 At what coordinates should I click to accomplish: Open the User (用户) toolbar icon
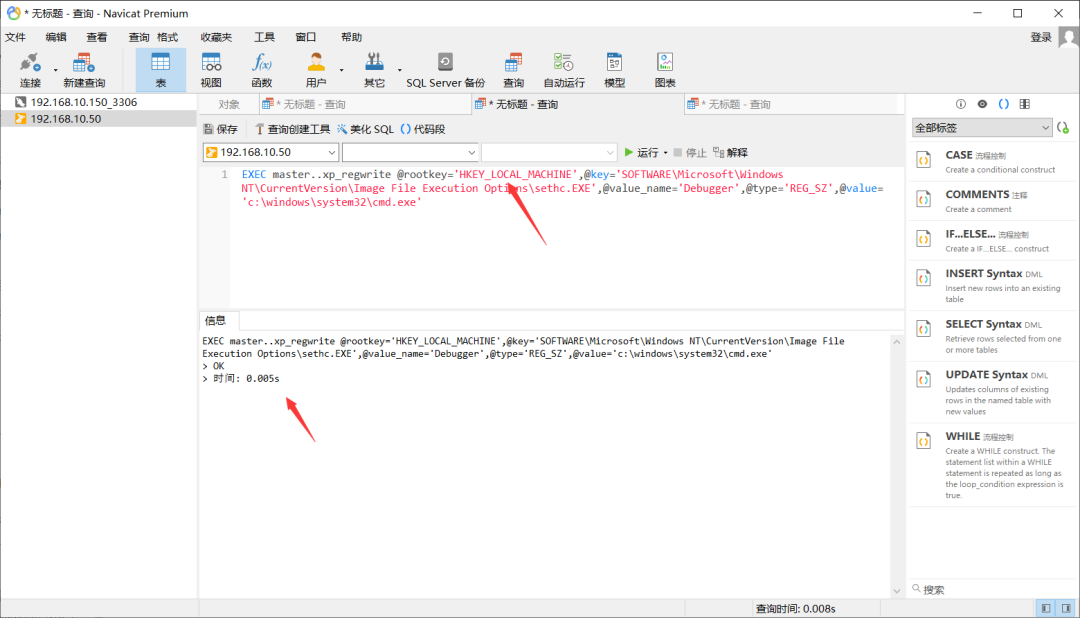[315, 70]
